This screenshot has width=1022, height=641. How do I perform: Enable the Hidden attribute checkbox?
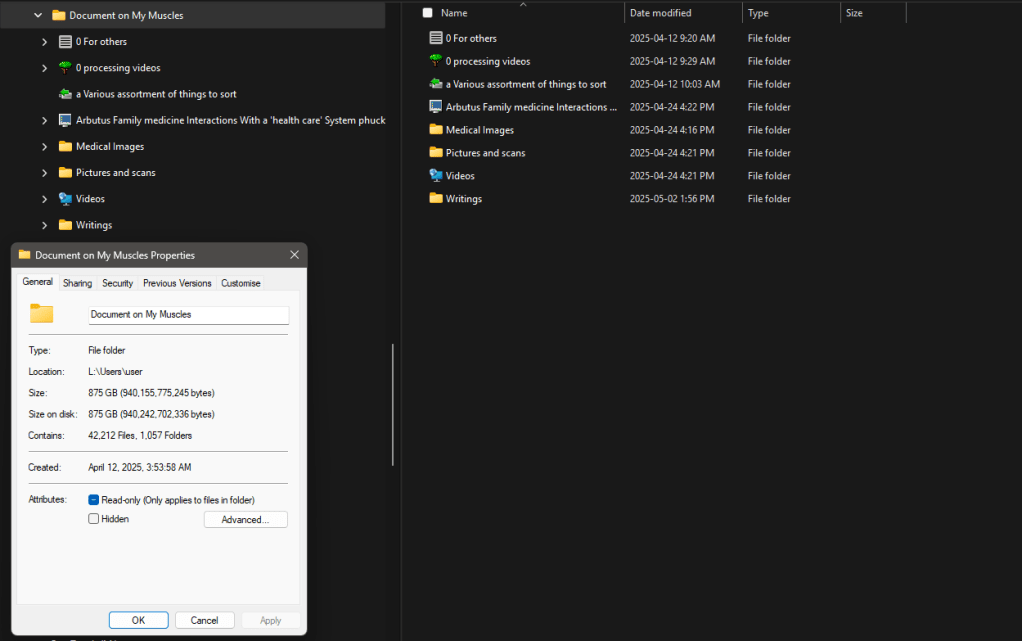94,519
